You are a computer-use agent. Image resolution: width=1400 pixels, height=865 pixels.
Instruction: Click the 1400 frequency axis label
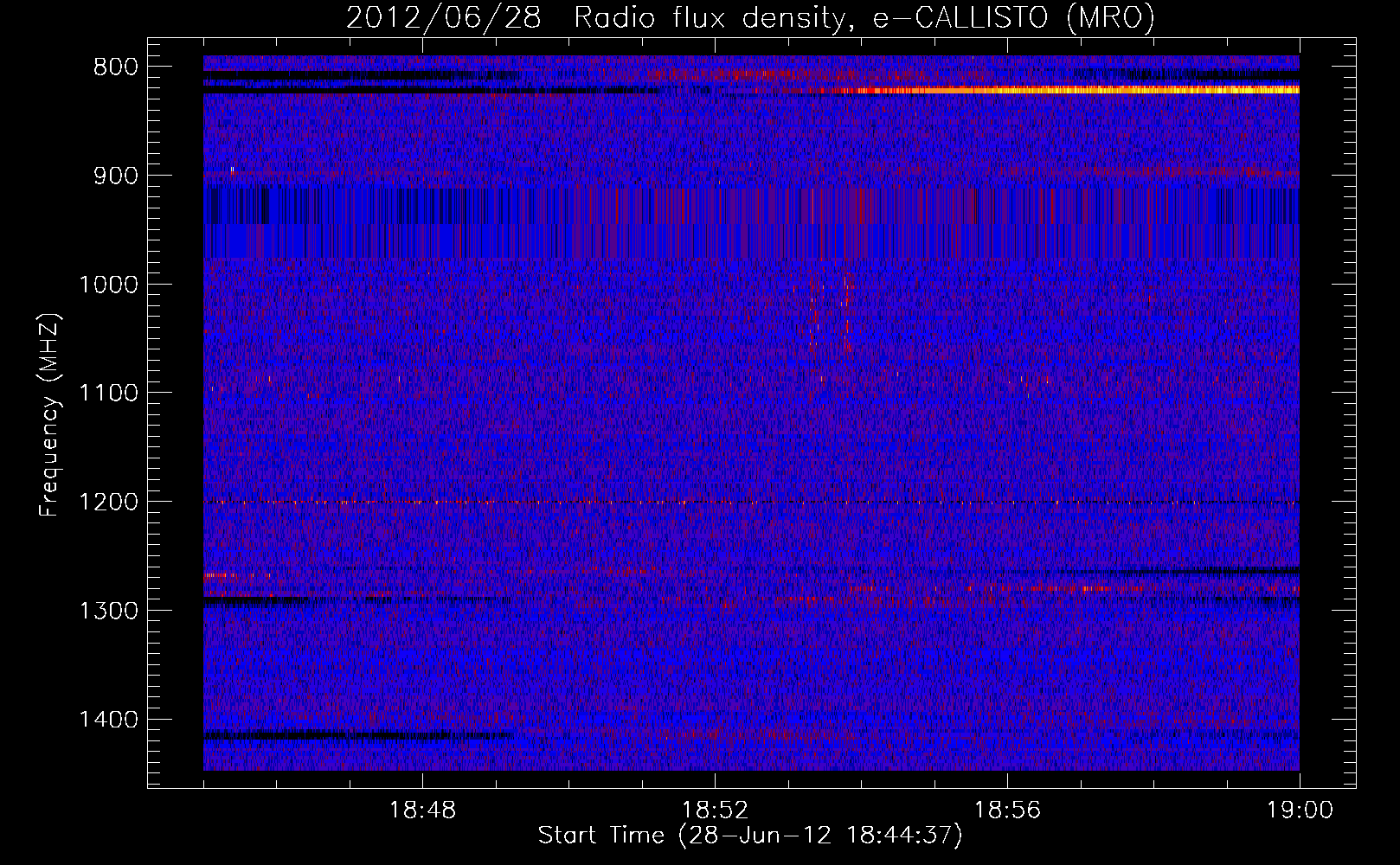pos(107,720)
